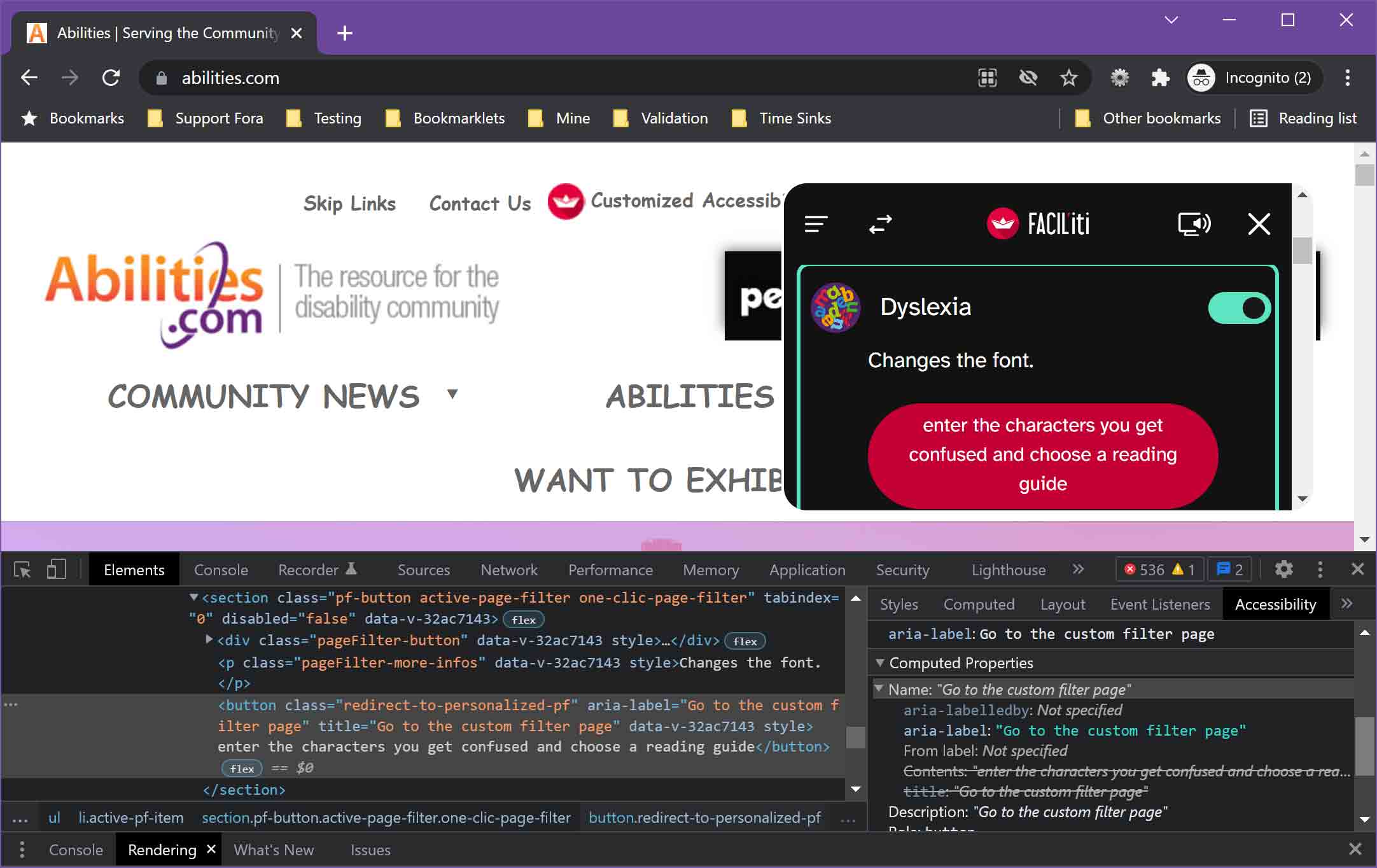
Task: Expand the div pageFilter-button node
Action: (x=209, y=640)
